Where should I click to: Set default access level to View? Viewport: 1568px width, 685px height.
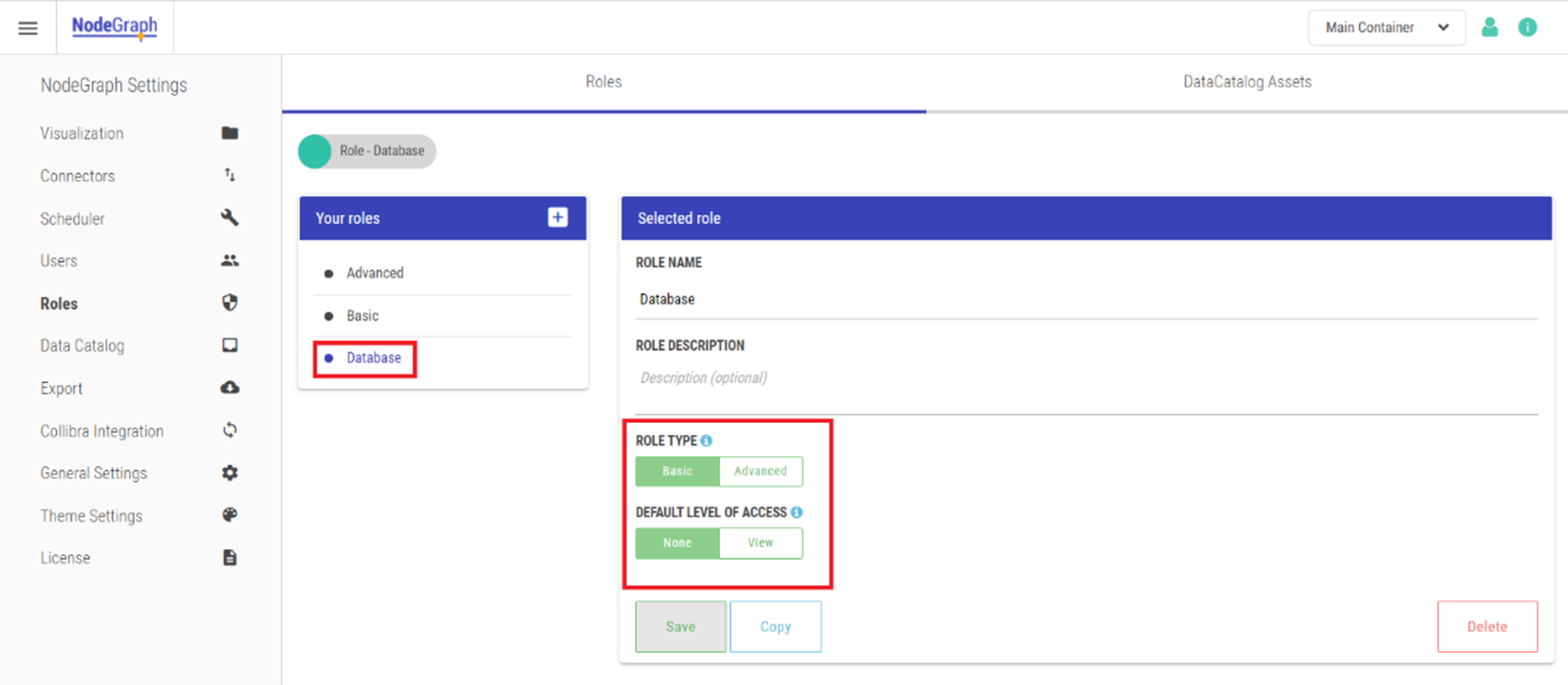(760, 543)
